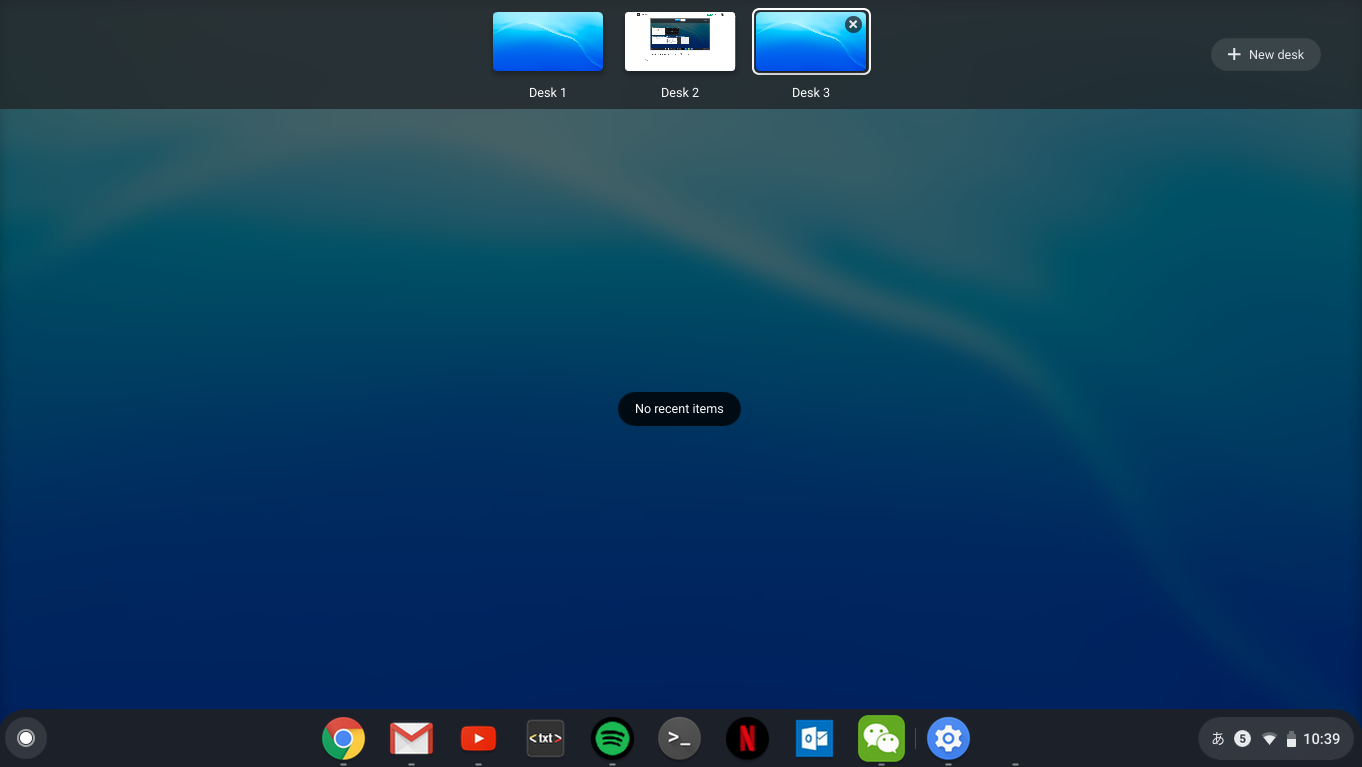Open the WeChat app icon

(x=881, y=739)
